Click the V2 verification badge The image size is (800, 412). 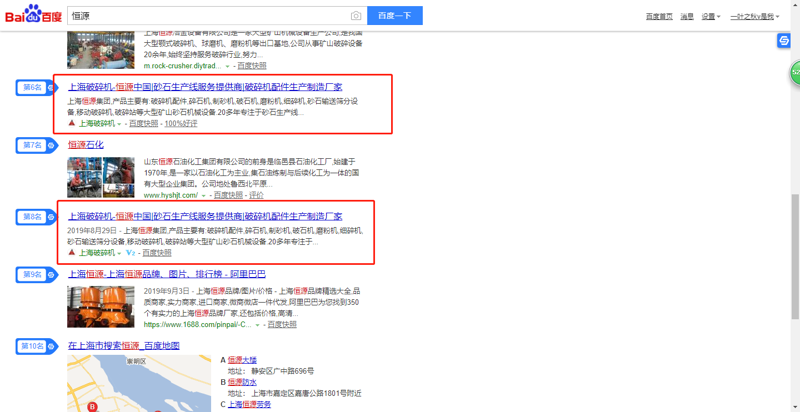click(131, 252)
